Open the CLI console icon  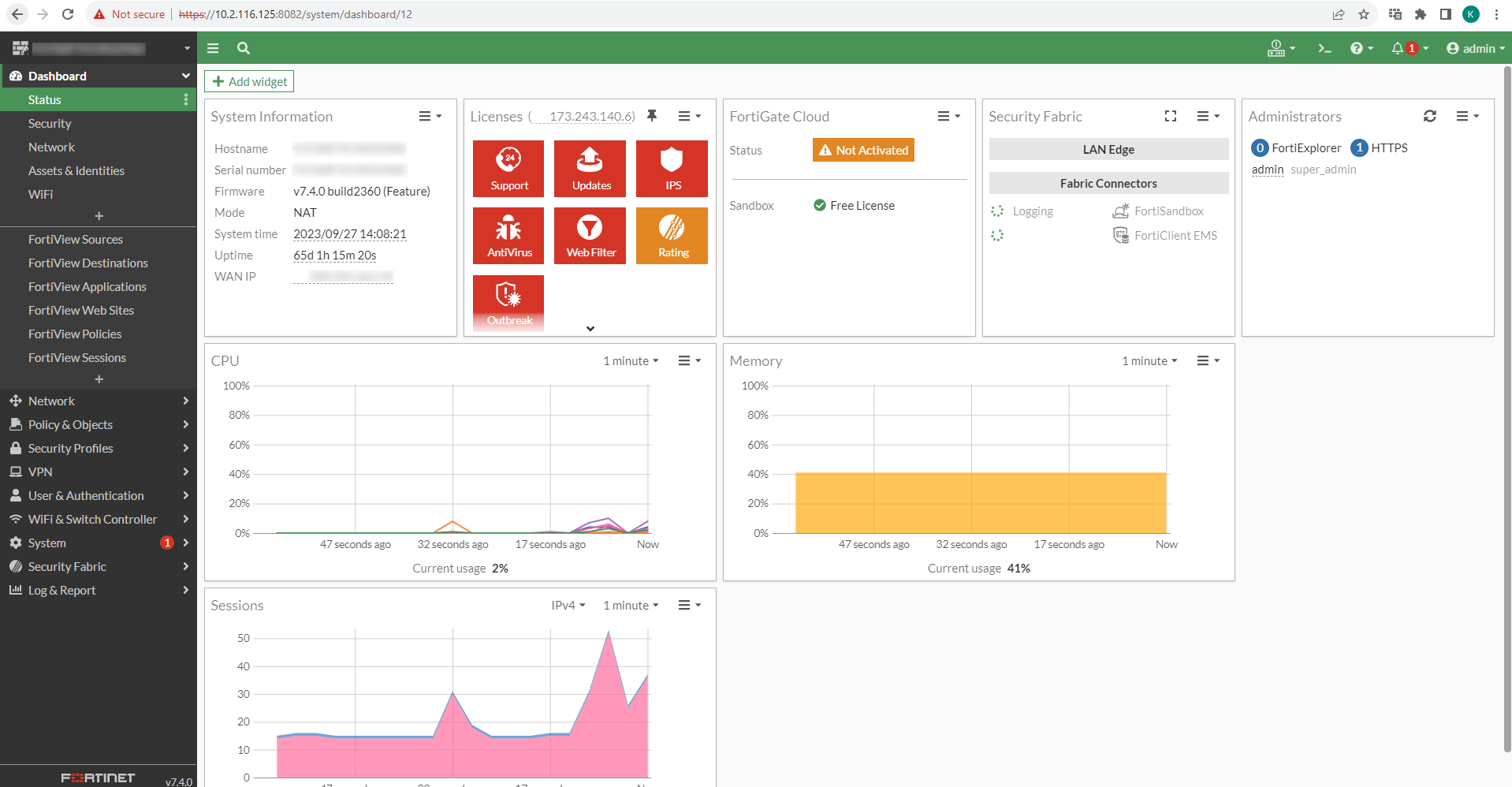point(1324,49)
